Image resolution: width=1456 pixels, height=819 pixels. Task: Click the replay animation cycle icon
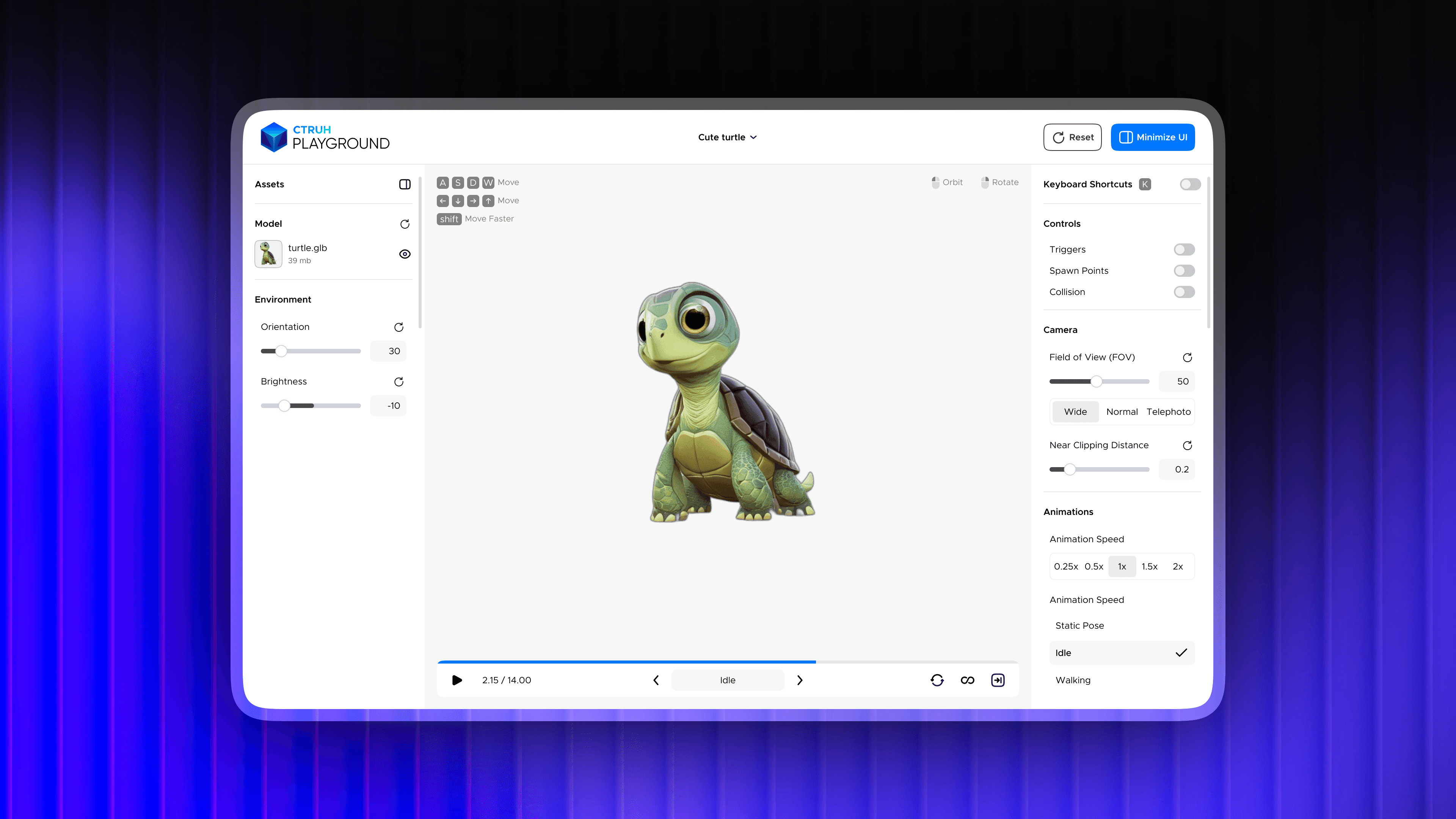pyautogui.click(x=937, y=680)
